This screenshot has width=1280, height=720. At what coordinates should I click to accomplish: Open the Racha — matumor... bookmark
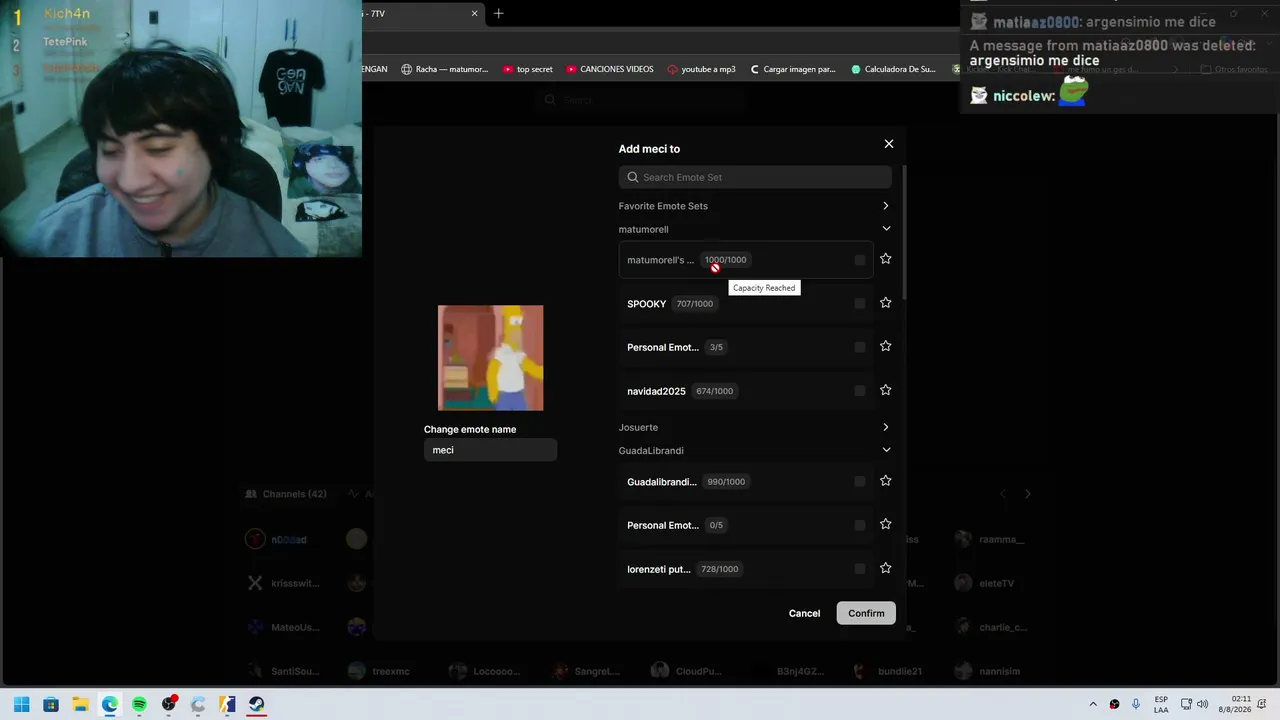445,69
